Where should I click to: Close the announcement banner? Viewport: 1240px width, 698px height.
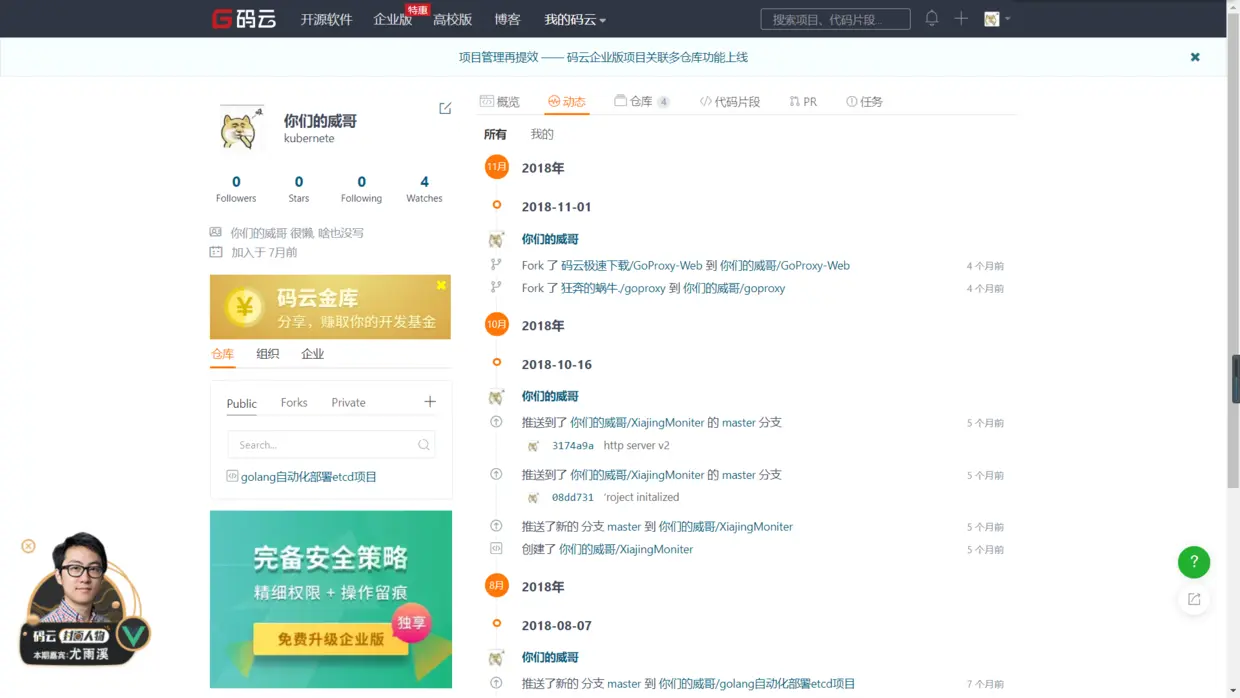coord(1195,57)
